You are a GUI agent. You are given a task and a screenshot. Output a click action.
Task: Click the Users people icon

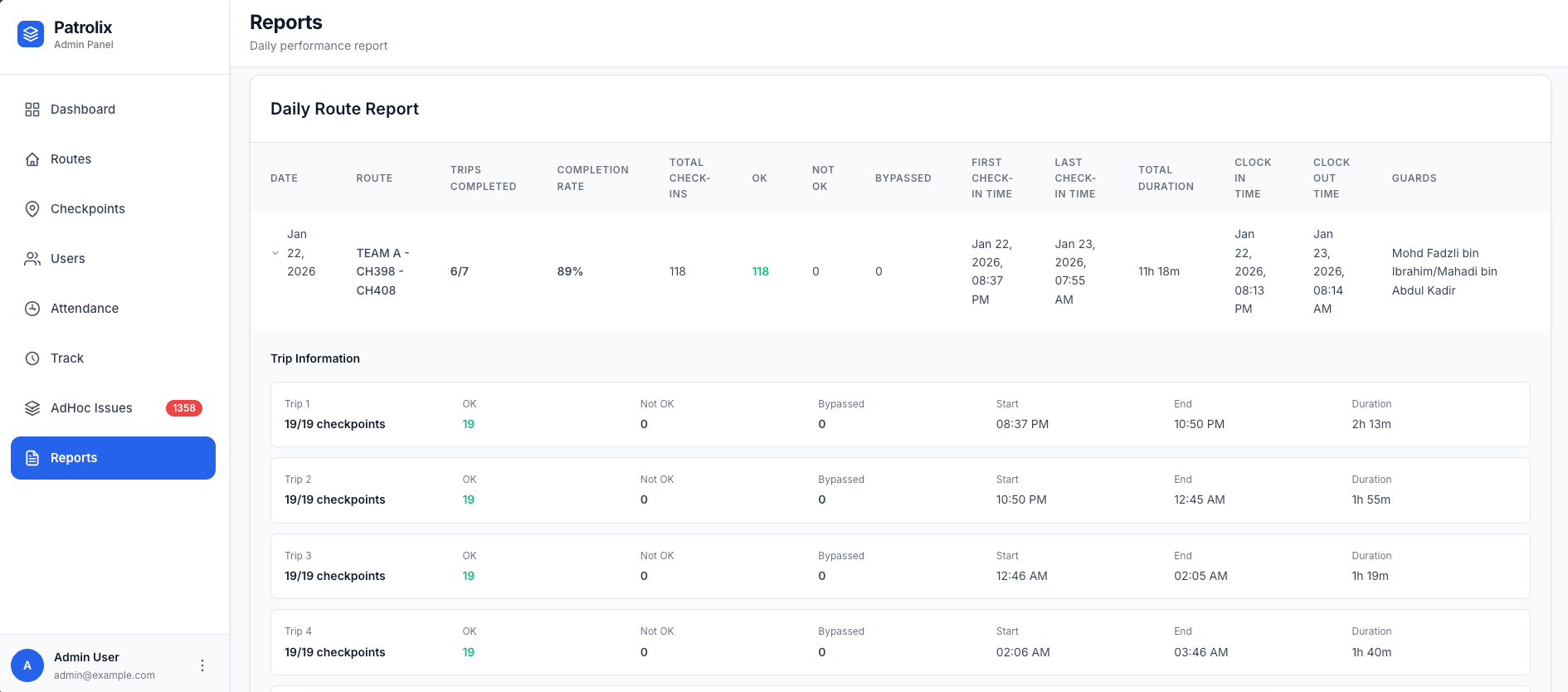32,259
